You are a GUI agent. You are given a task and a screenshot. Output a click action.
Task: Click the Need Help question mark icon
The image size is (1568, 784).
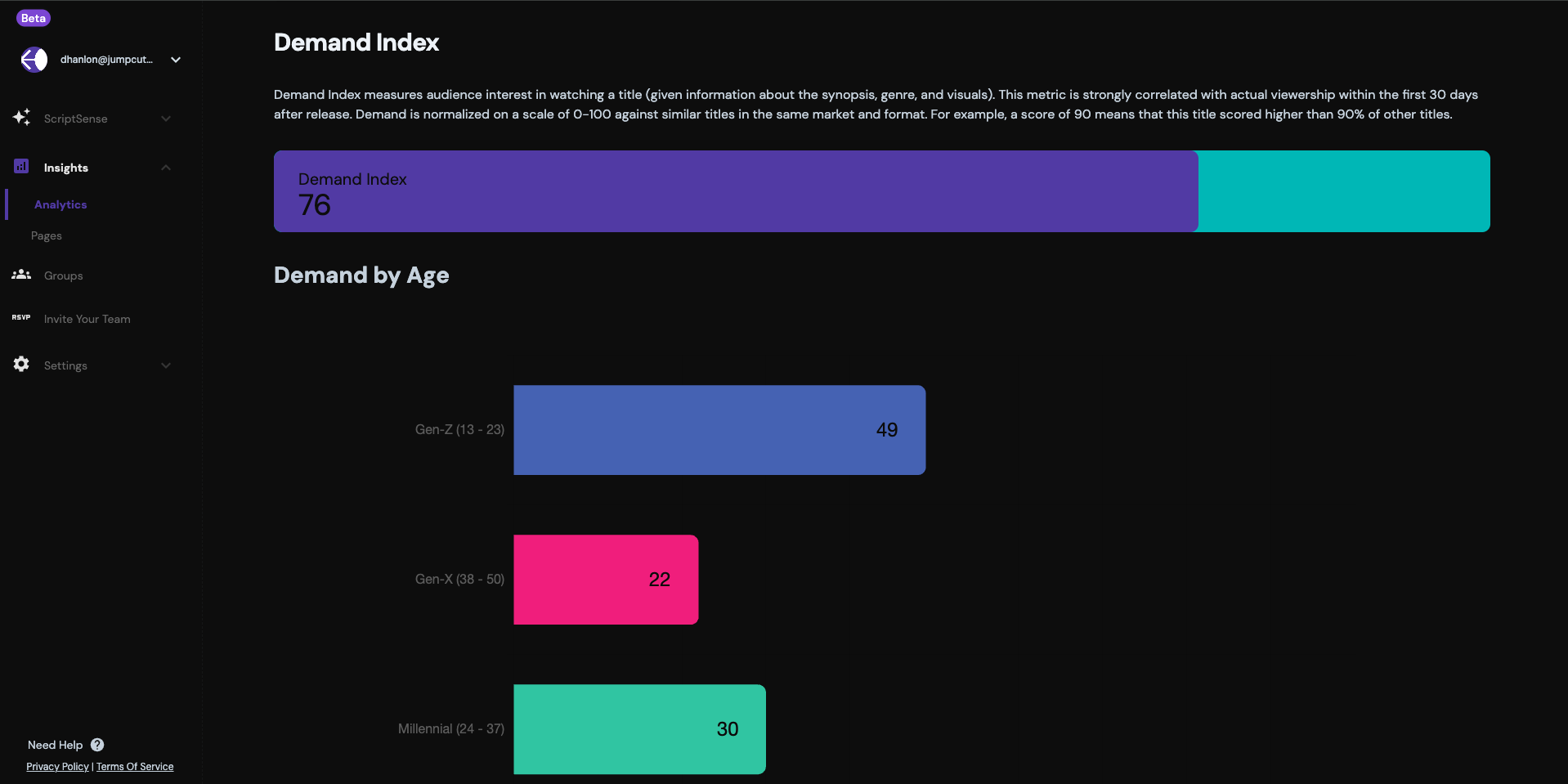[x=97, y=745]
